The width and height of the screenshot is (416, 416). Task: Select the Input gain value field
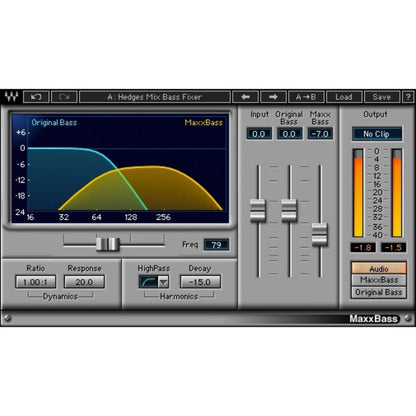pos(259,134)
